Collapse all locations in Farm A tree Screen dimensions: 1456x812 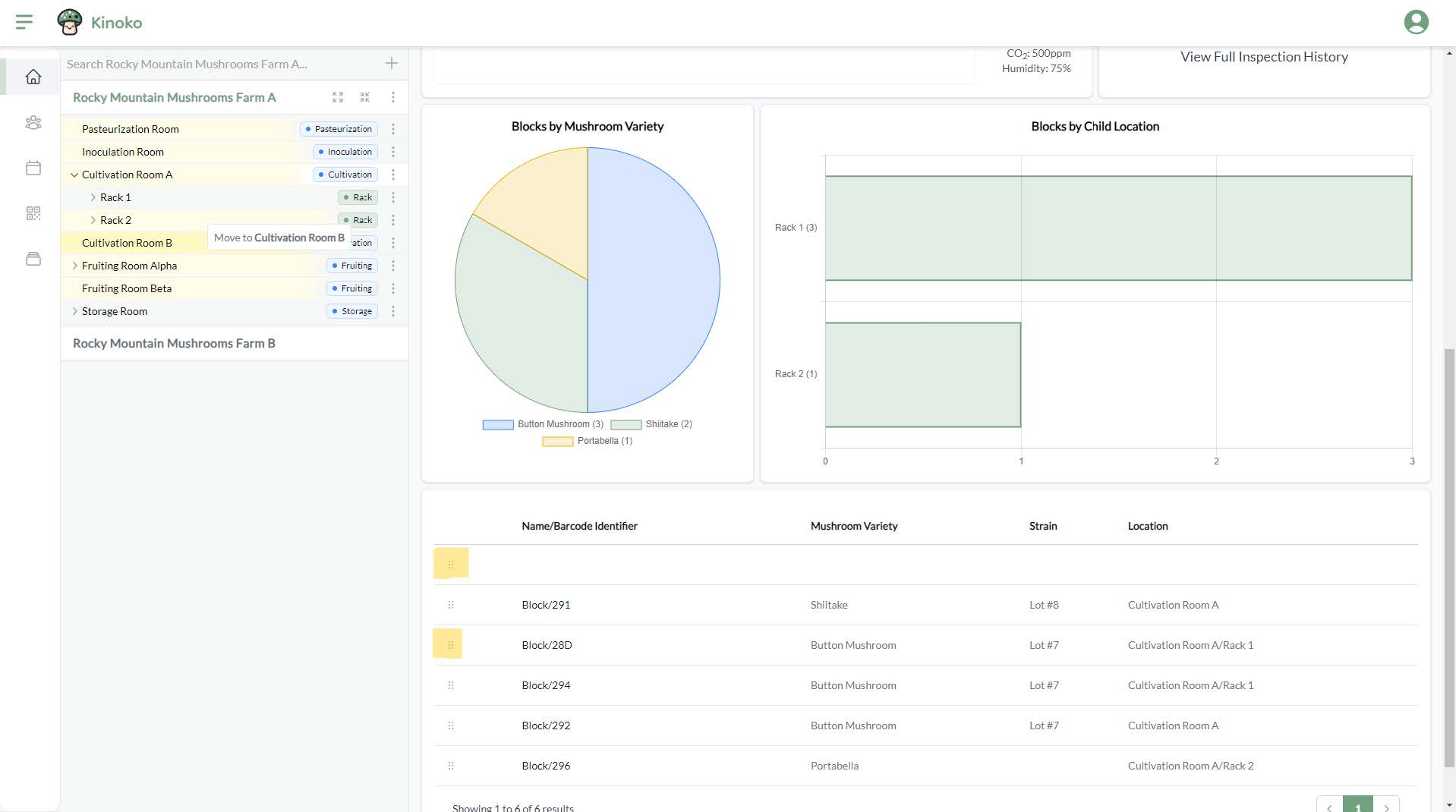[x=365, y=97]
